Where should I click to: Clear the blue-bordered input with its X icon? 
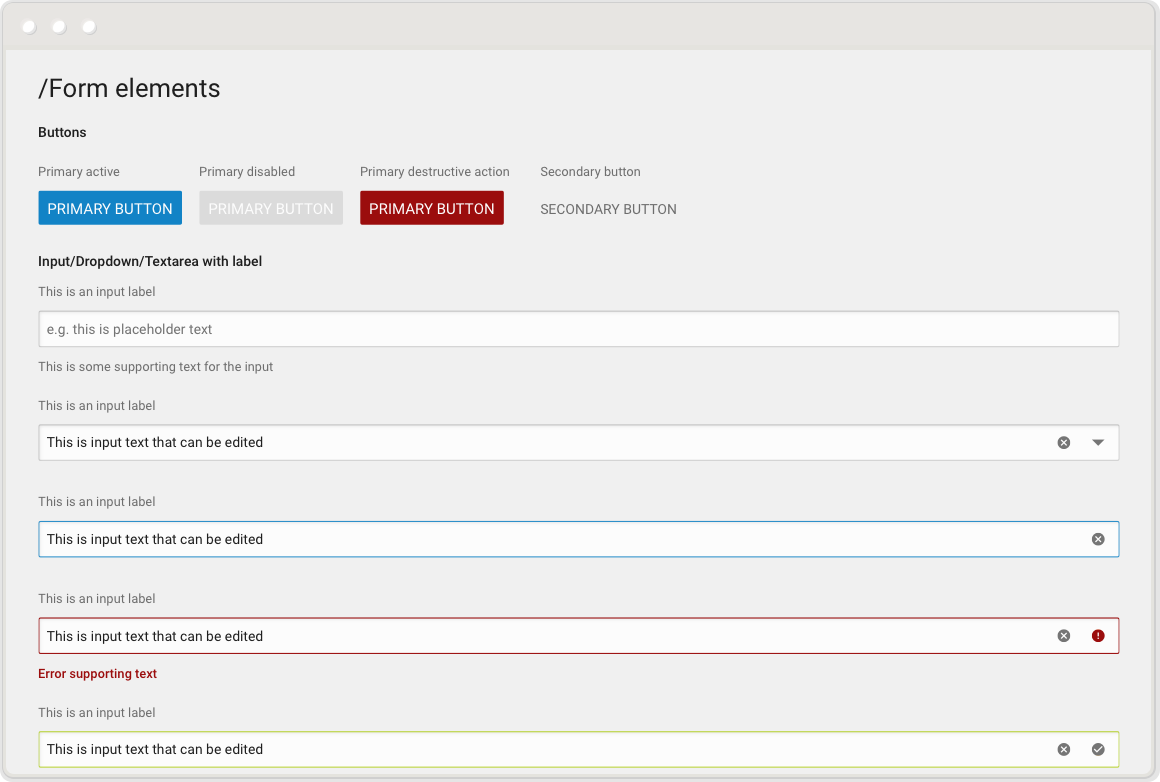point(1098,539)
